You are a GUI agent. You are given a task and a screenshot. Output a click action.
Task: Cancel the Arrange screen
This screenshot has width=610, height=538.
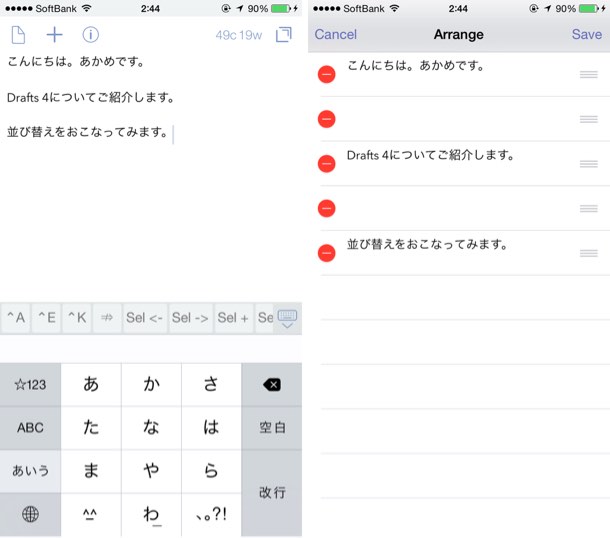coord(335,35)
